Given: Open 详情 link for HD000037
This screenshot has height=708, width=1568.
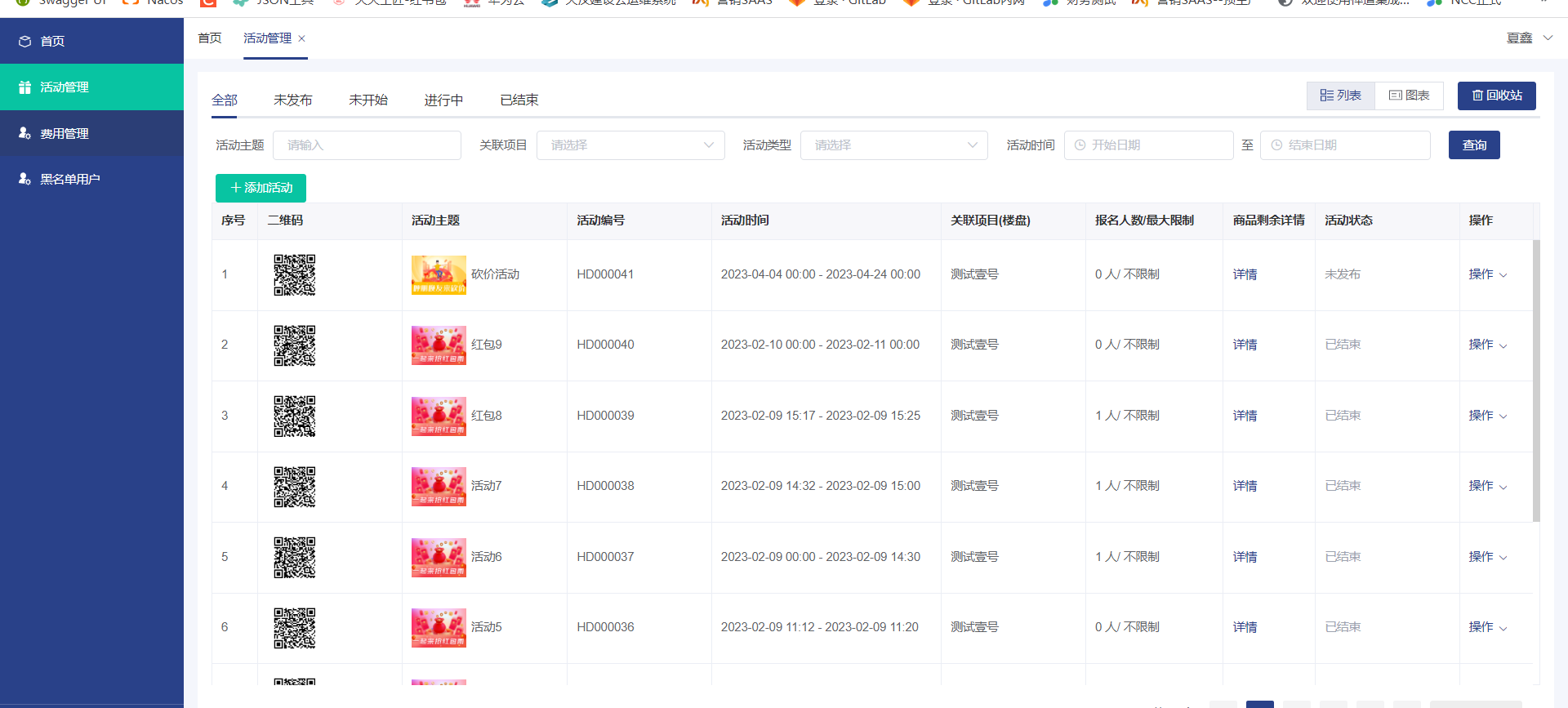Looking at the screenshot, I should [1245, 557].
